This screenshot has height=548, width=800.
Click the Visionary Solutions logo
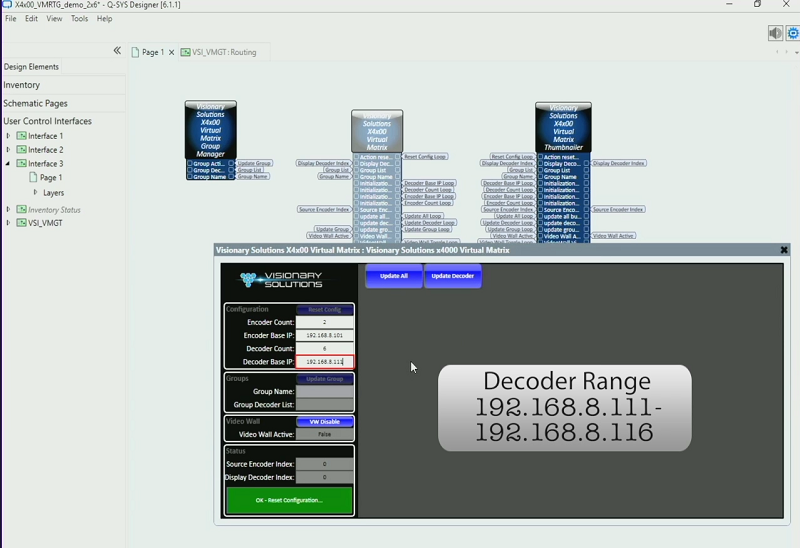(x=281, y=280)
